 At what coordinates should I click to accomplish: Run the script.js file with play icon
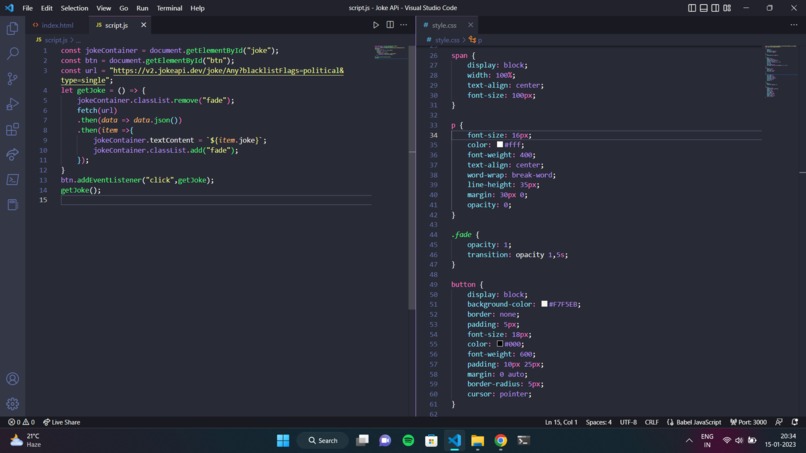coord(376,25)
